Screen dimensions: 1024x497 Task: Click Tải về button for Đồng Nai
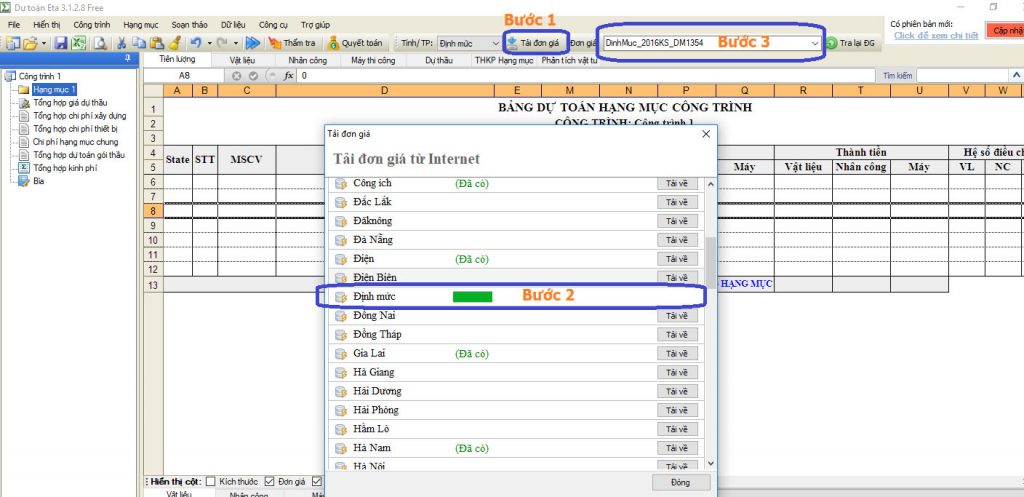(x=677, y=316)
